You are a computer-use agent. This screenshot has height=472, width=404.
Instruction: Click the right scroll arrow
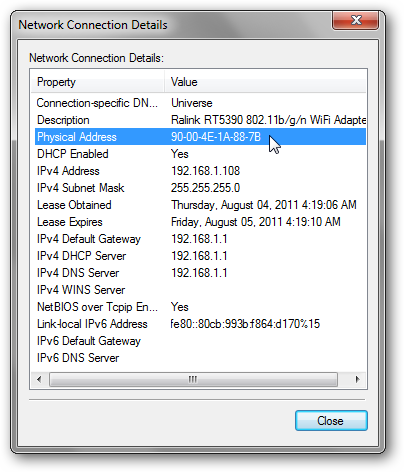pos(357,379)
